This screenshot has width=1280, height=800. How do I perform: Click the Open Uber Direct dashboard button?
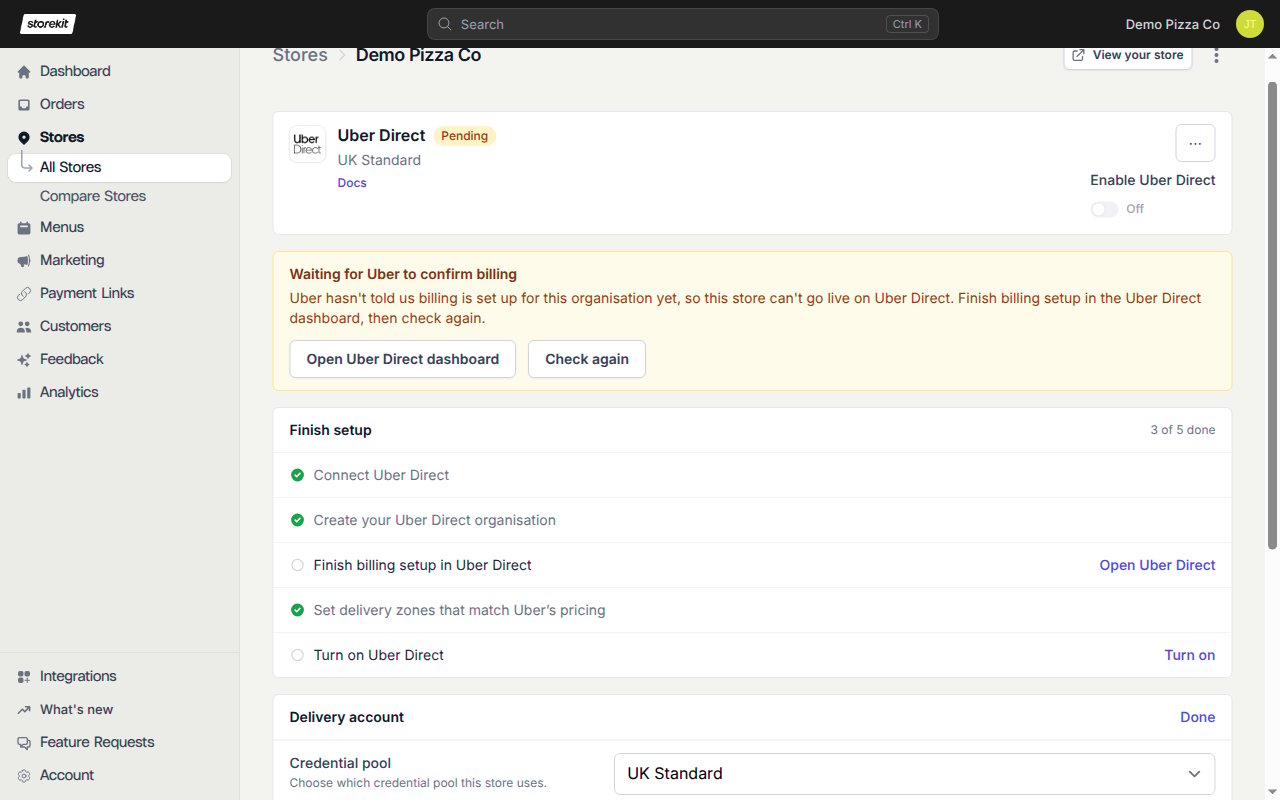402,359
